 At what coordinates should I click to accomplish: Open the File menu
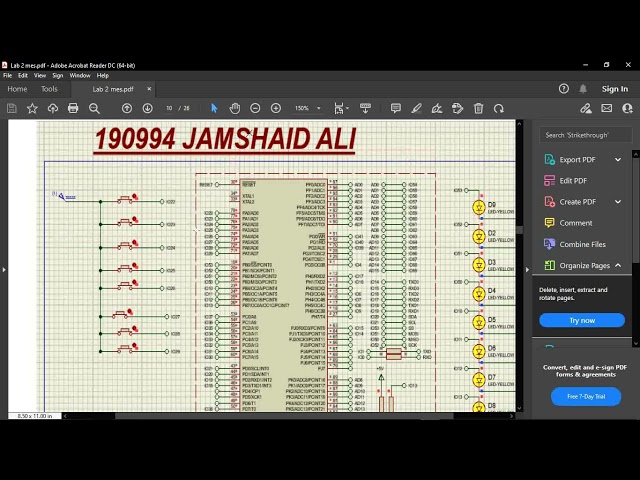pyautogui.click(x=7, y=76)
